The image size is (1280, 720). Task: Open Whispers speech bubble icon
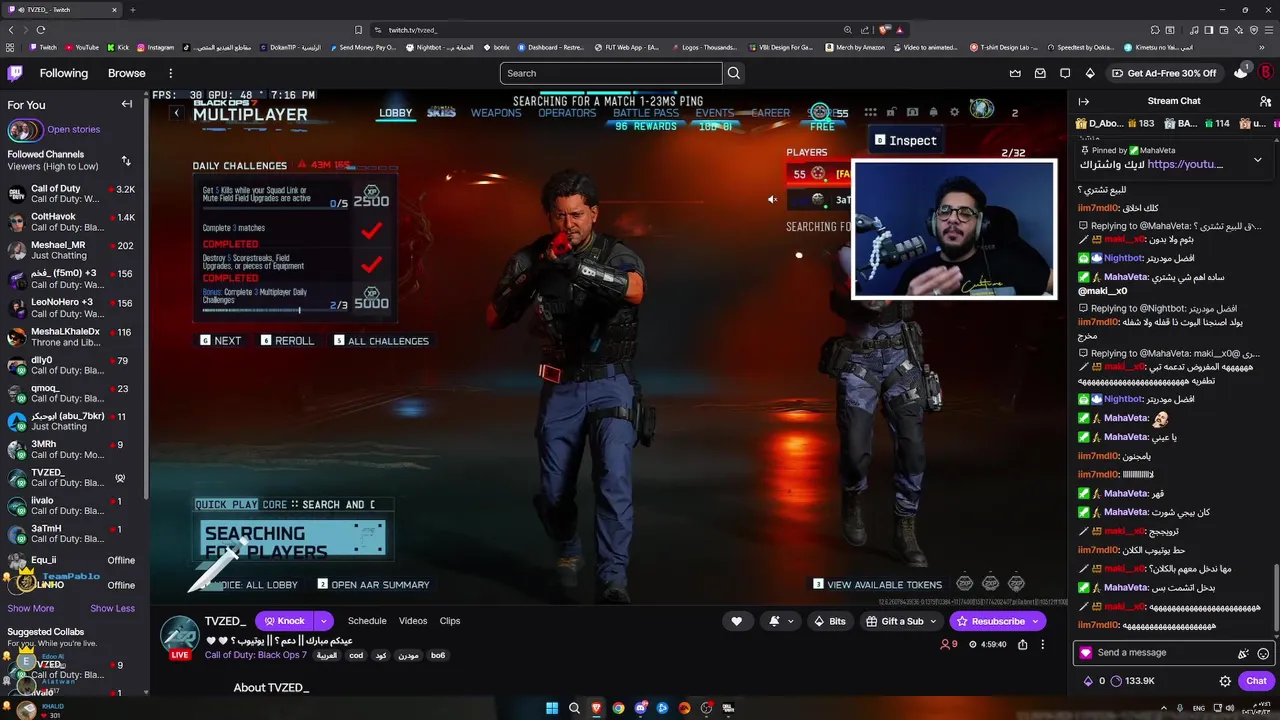pyautogui.click(x=1065, y=73)
